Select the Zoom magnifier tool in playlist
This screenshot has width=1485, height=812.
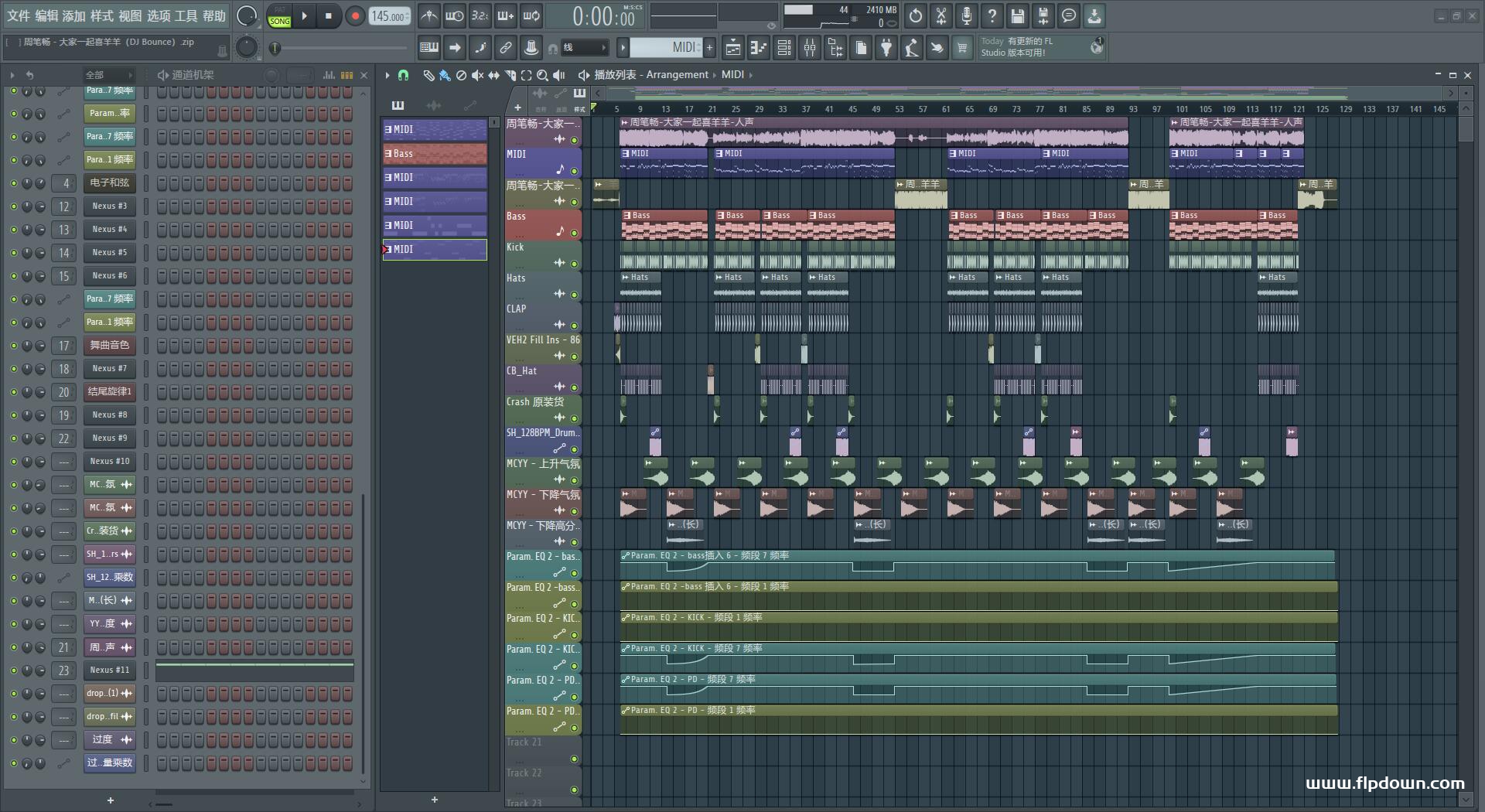click(x=543, y=75)
